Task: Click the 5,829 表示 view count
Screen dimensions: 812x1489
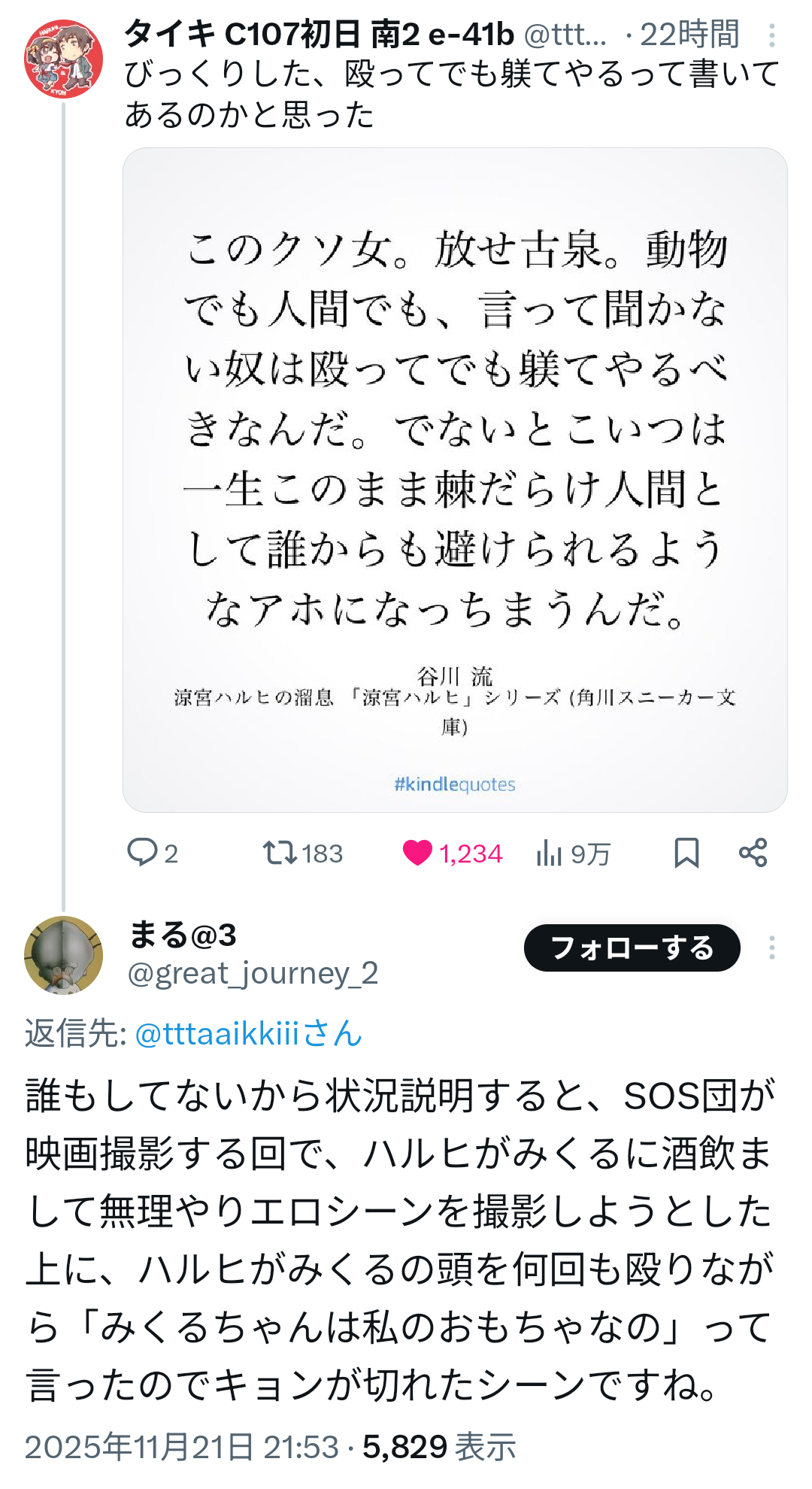Action: 439,1446
